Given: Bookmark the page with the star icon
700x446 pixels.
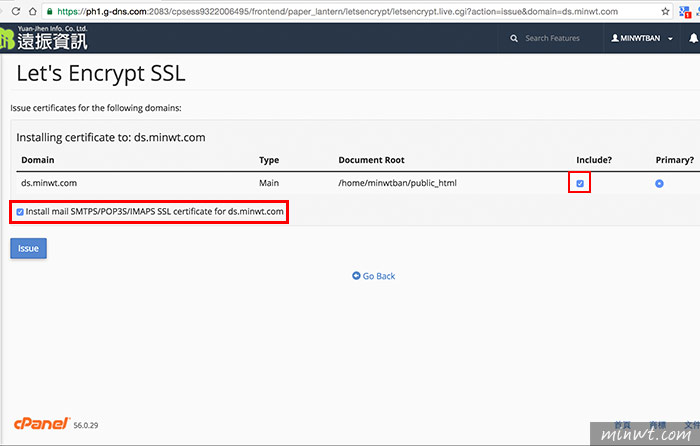Looking at the screenshot, I should [665, 12].
